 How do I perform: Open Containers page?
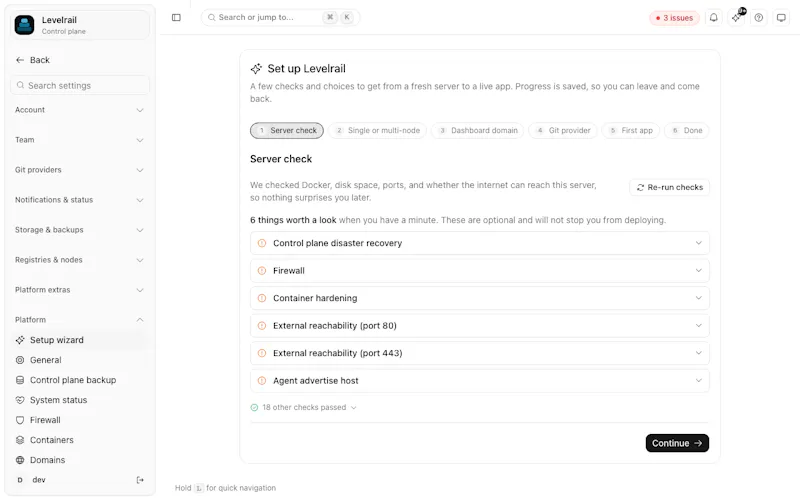point(79,440)
